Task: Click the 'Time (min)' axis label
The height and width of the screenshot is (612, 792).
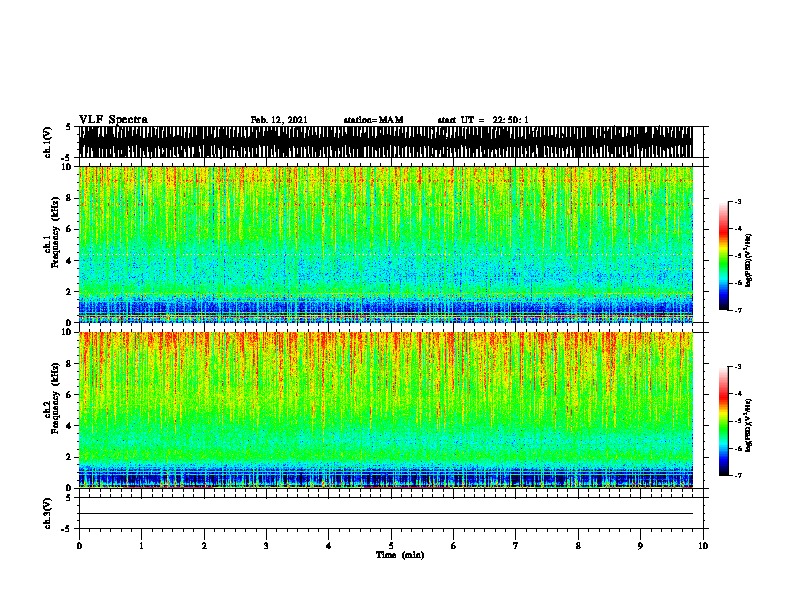Action: [400, 555]
